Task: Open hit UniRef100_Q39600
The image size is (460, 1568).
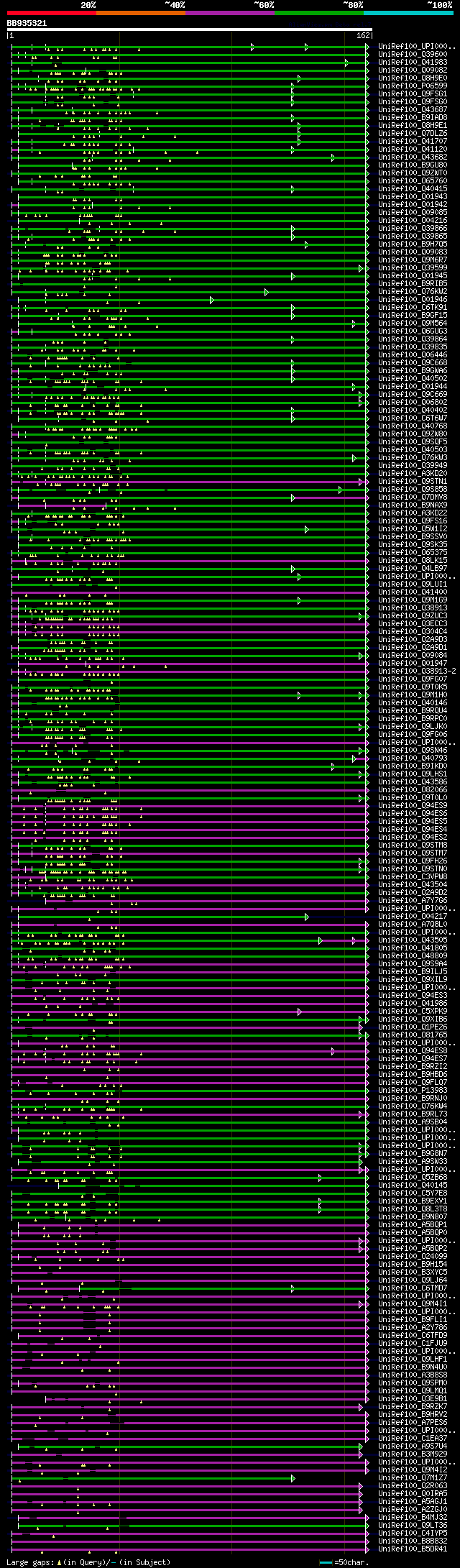Action: (x=413, y=54)
